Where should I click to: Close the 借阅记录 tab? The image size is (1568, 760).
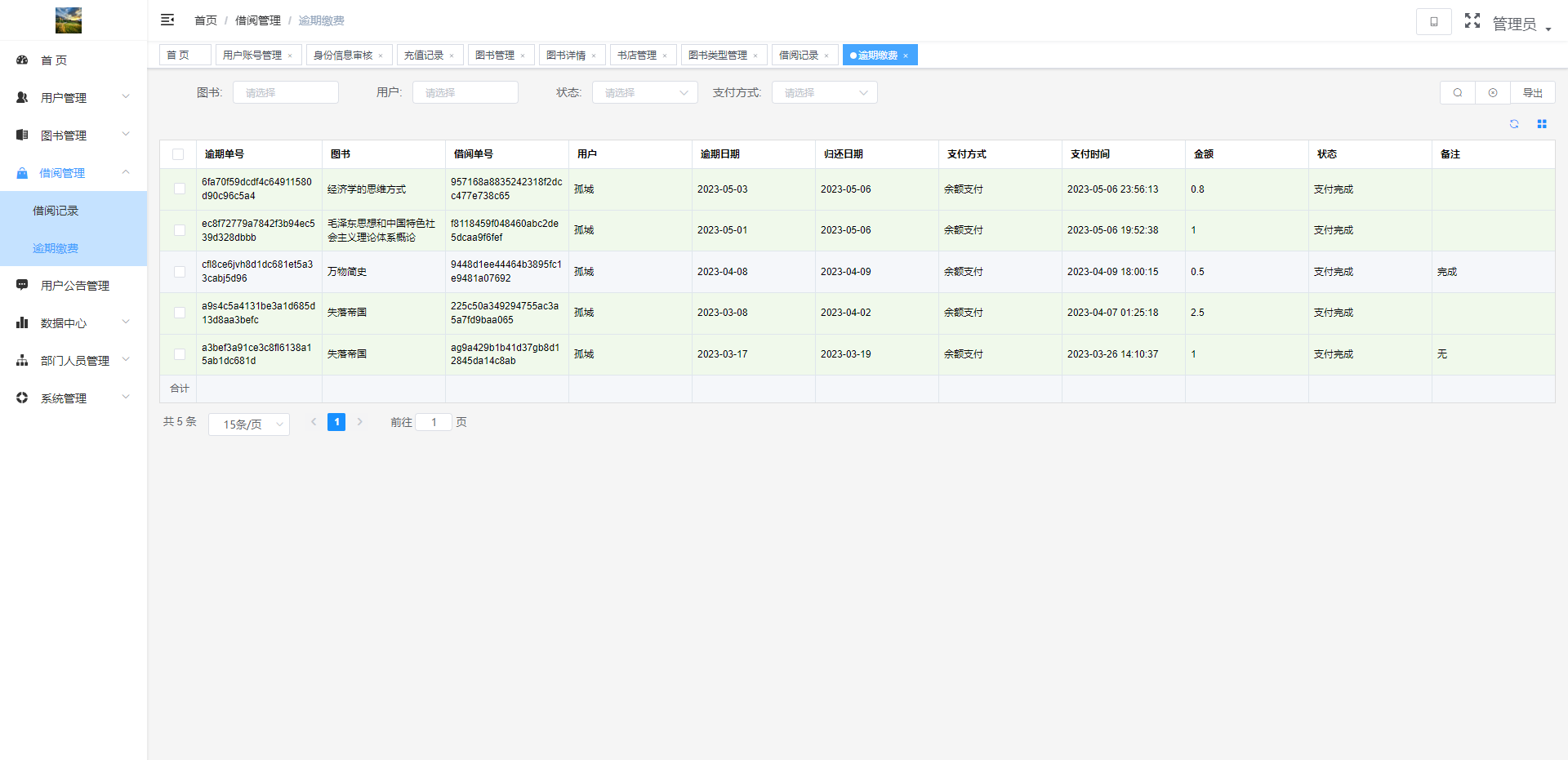pos(826,56)
